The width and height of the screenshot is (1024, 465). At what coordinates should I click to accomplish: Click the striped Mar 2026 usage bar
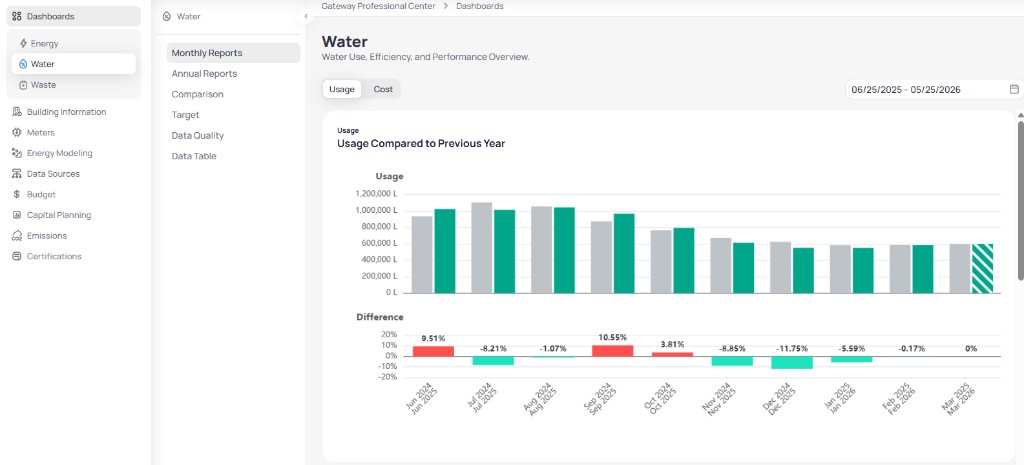tap(982, 268)
